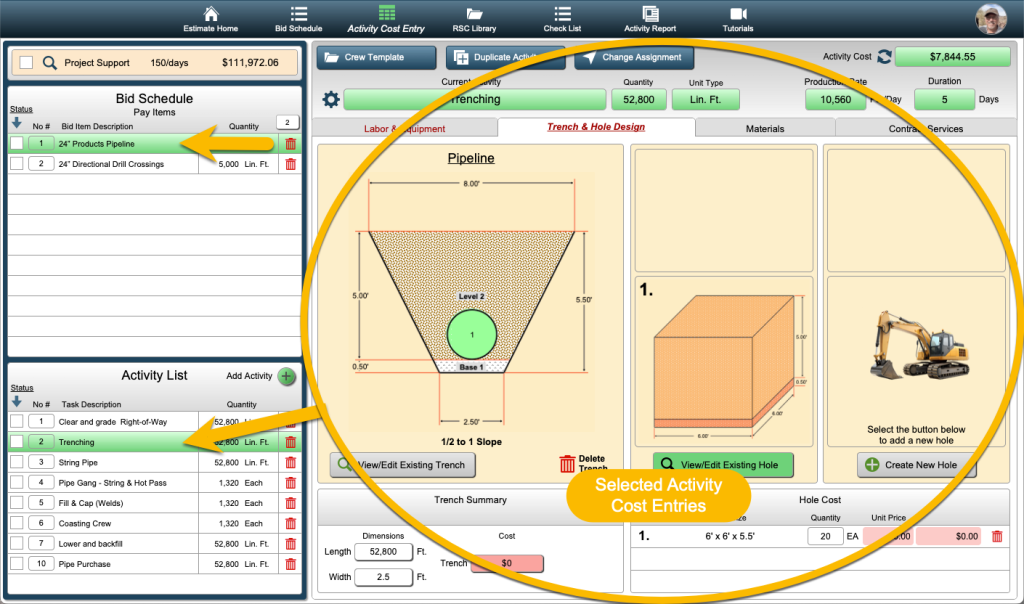
Task: Click the Change Assignment button
Action: pyautogui.click(x=634, y=57)
